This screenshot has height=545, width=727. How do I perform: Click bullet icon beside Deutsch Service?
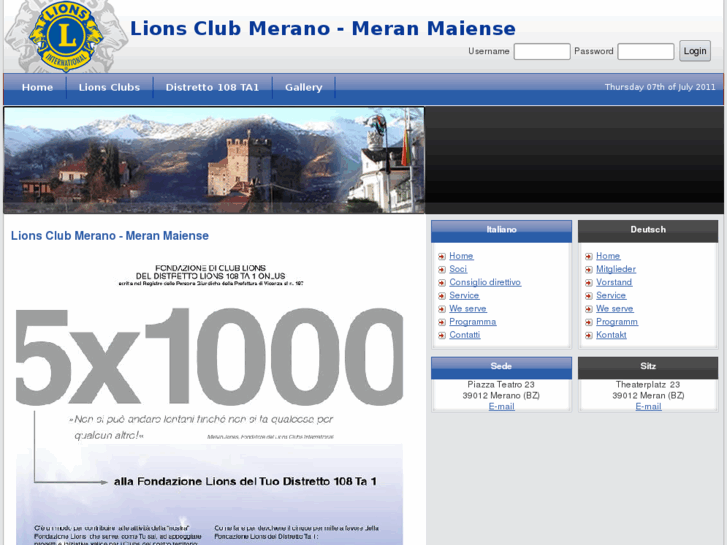[588, 295]
